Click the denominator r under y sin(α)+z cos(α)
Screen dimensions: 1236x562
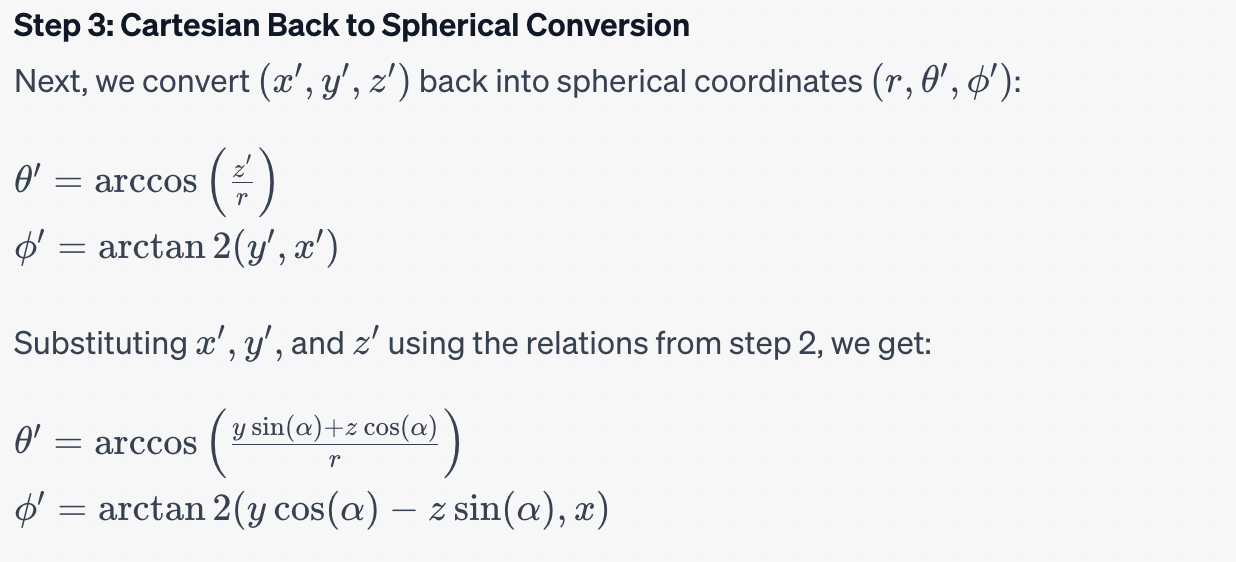[334, 460]
